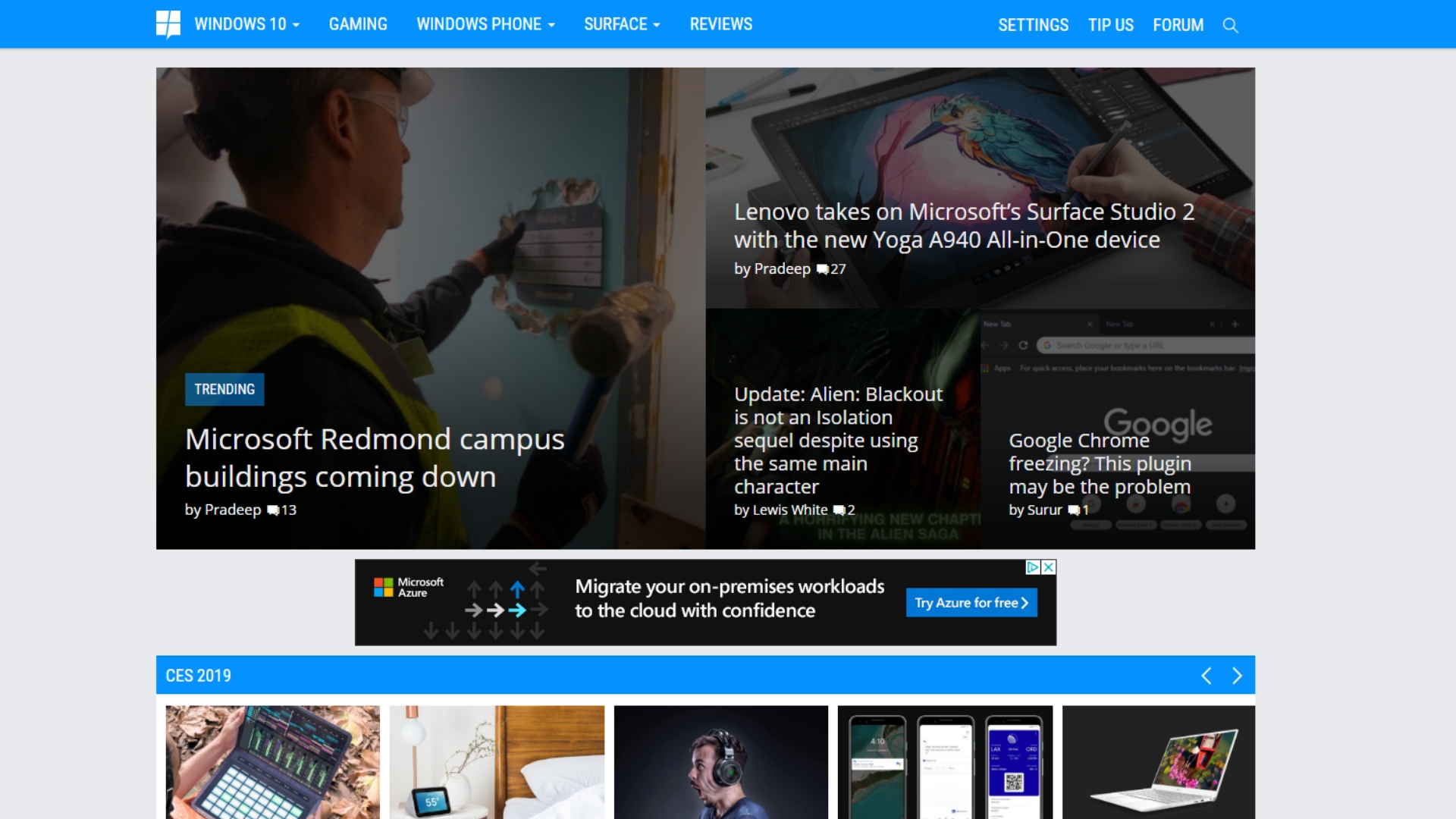Open the gaming headset thumbnail in CES carousel
The image size is (1456, 819).
[720, 762]
